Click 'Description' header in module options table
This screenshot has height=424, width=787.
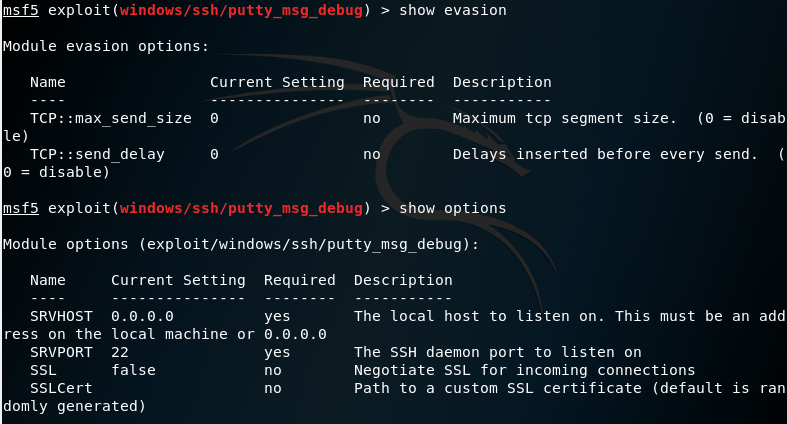[x=403, y=280]
